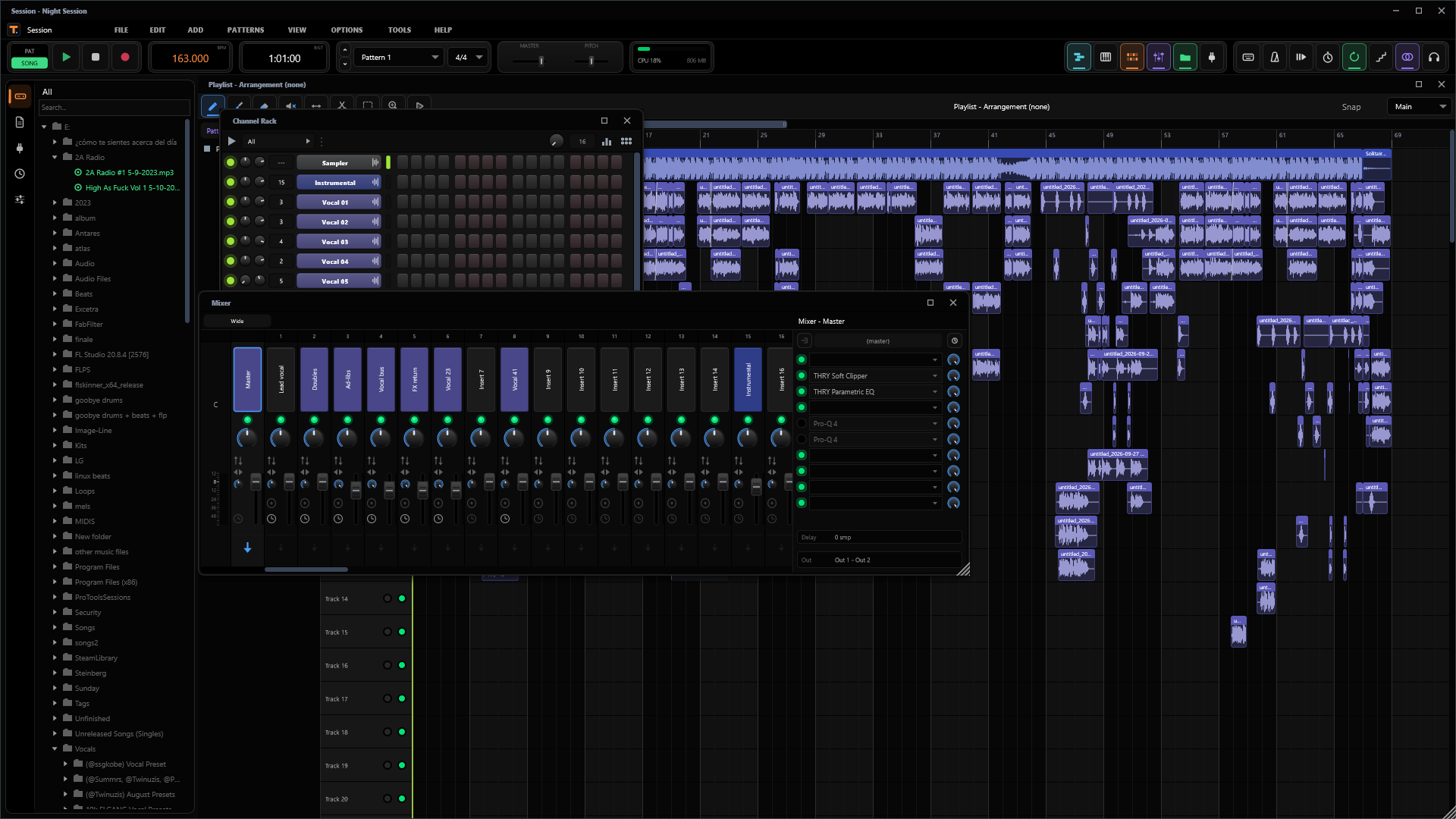Image resolution: width=1456 pixels, height=819 pixels.
Task: Toggle THRY Parametric EQ slot on/off
Action: [x=802, y=391]
